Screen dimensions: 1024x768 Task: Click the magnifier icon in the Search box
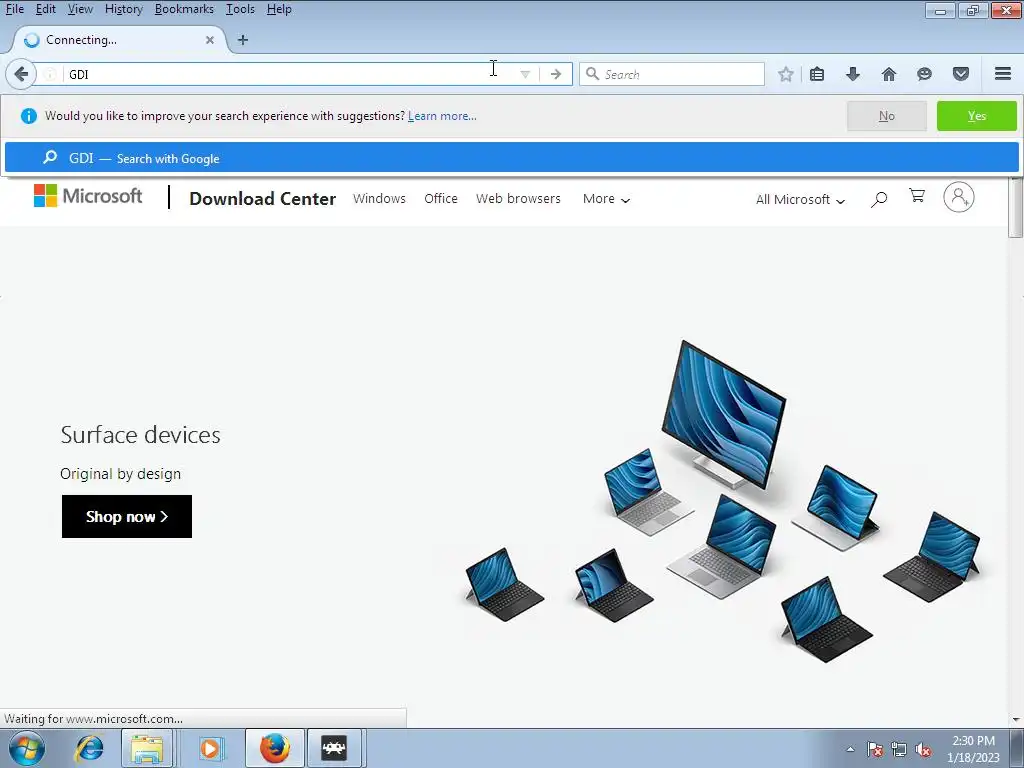tap(592, 74)
